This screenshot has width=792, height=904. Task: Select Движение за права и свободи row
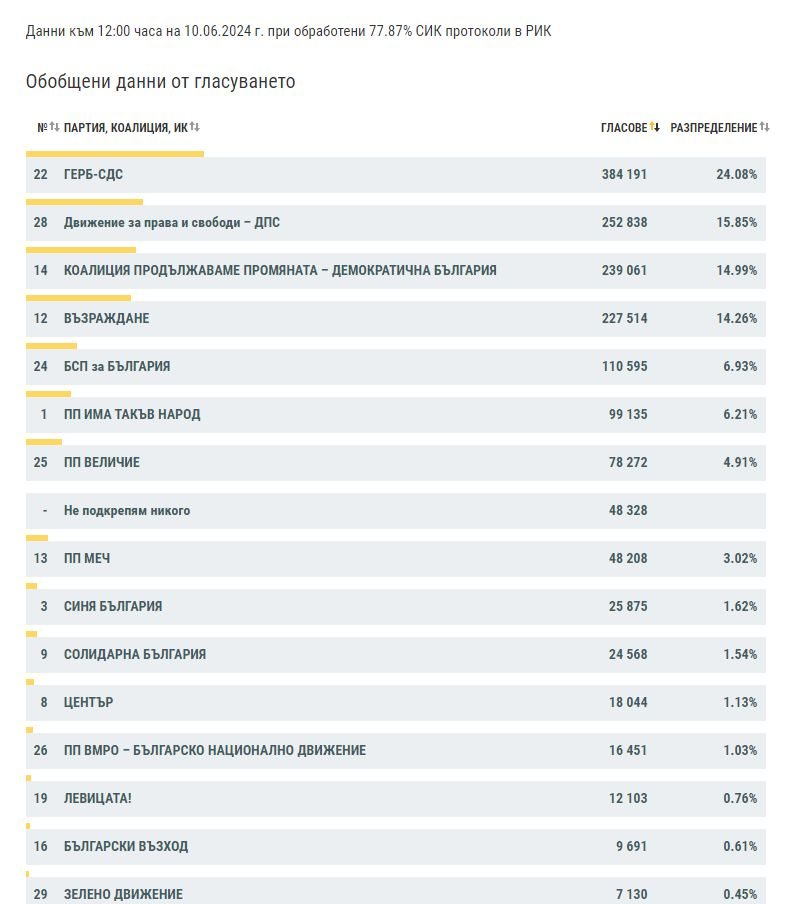tap(395, 223)
